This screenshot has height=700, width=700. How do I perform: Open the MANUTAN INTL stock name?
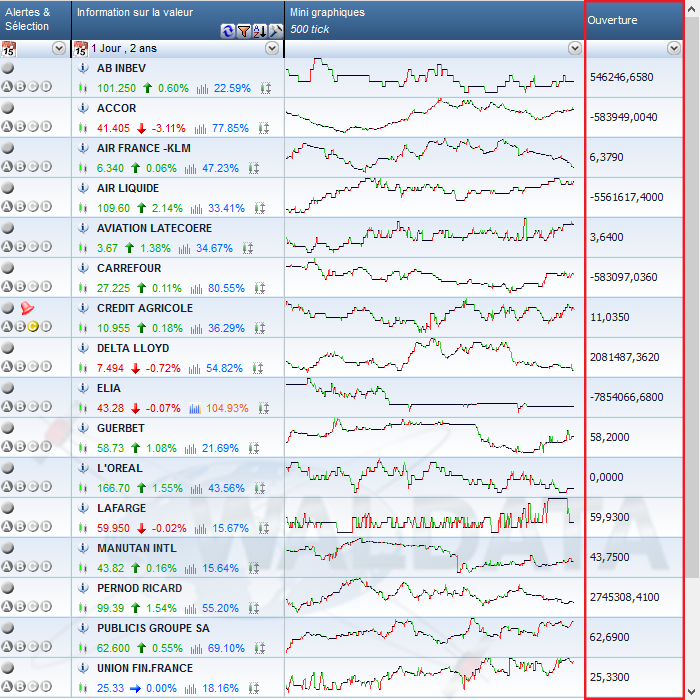137,548
